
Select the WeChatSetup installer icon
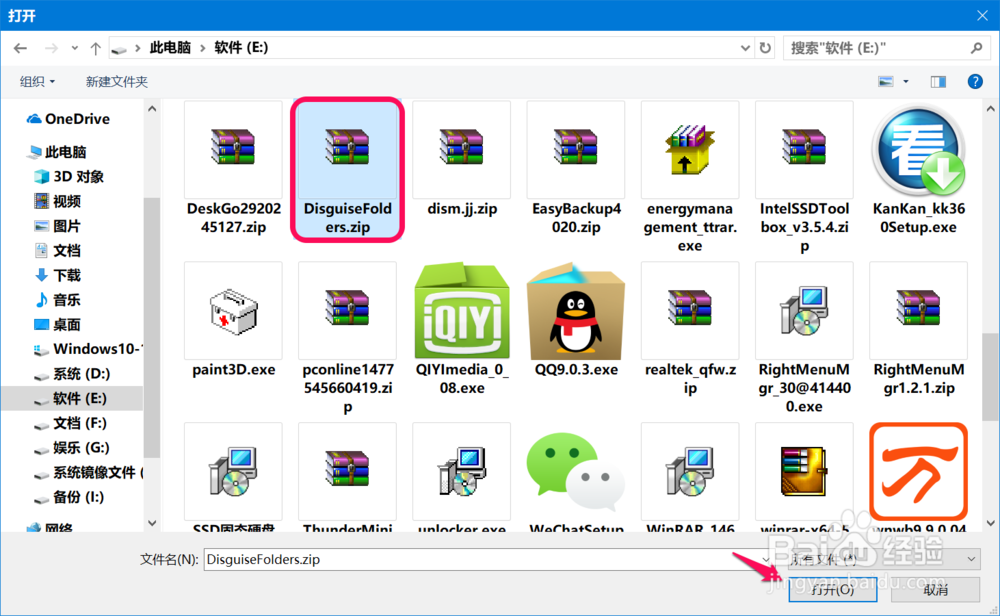[x=575, y=470]
